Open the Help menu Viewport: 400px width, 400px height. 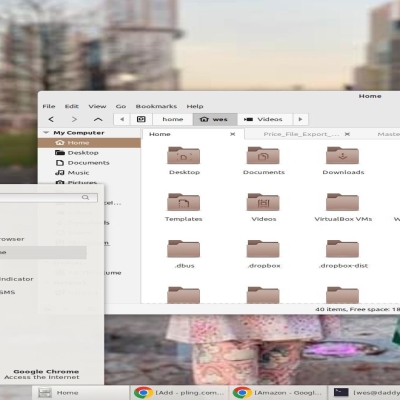195,106
